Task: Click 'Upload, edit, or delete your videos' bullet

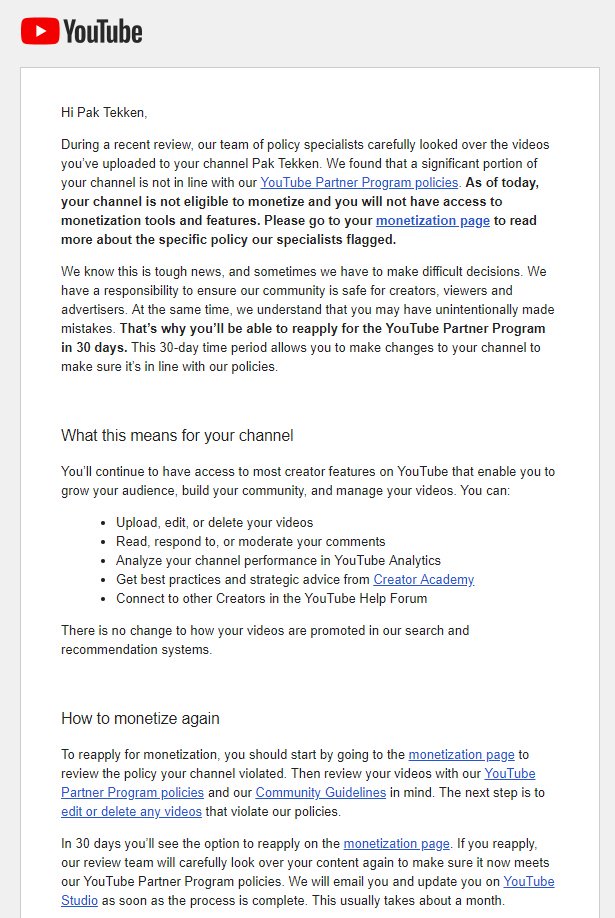Action: (x=214, y=523)
